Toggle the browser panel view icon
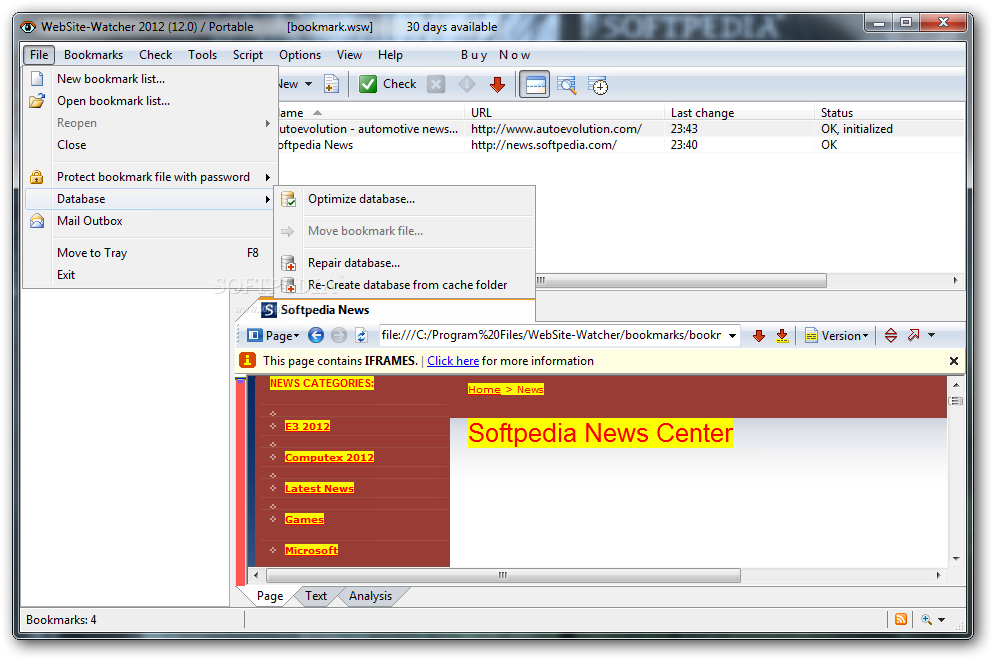Image resolution: width=994 pixels, height=660 pixels. (x=535, y=84)
